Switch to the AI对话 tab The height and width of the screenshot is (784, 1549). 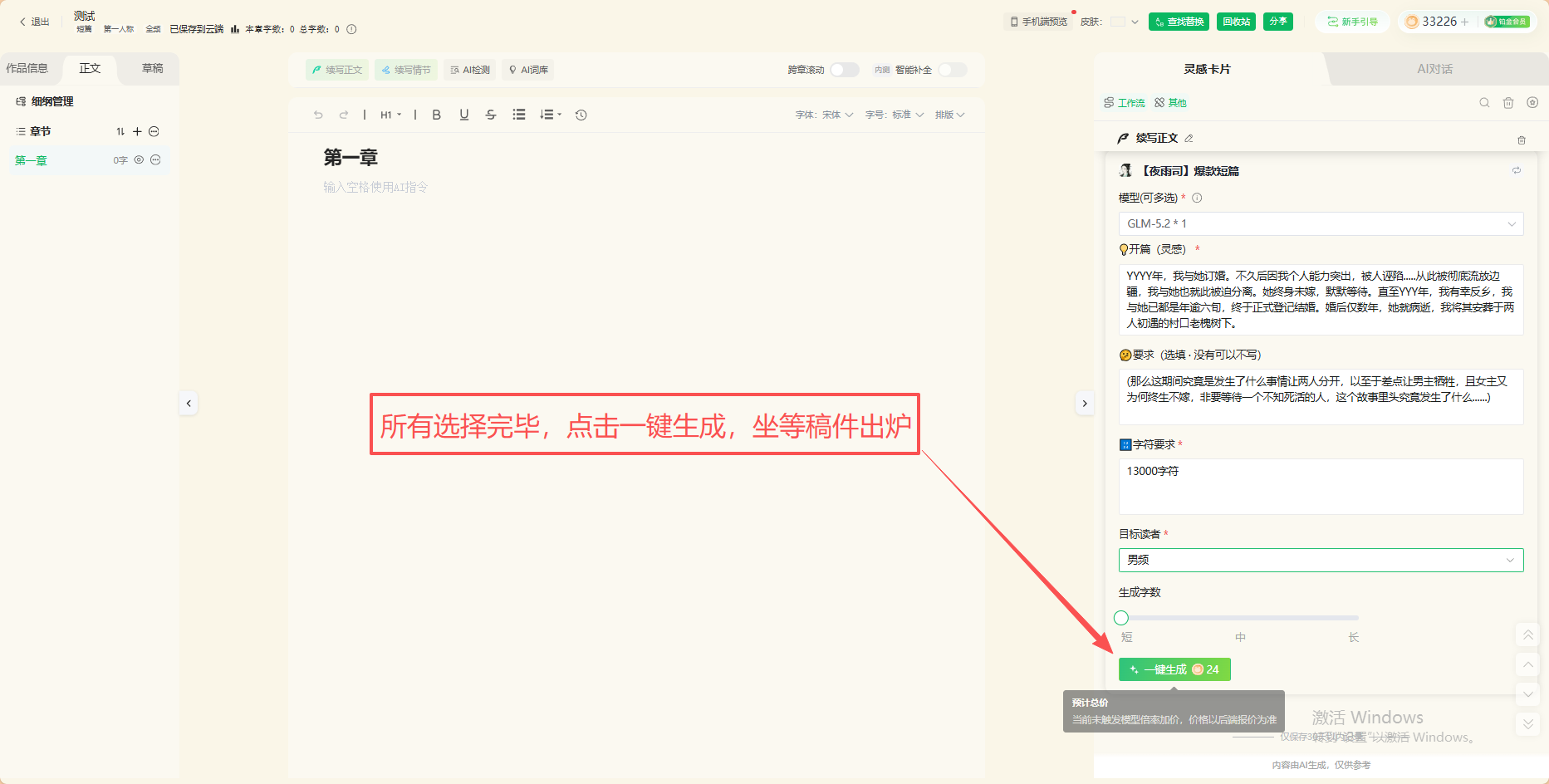coord(1434,69)
